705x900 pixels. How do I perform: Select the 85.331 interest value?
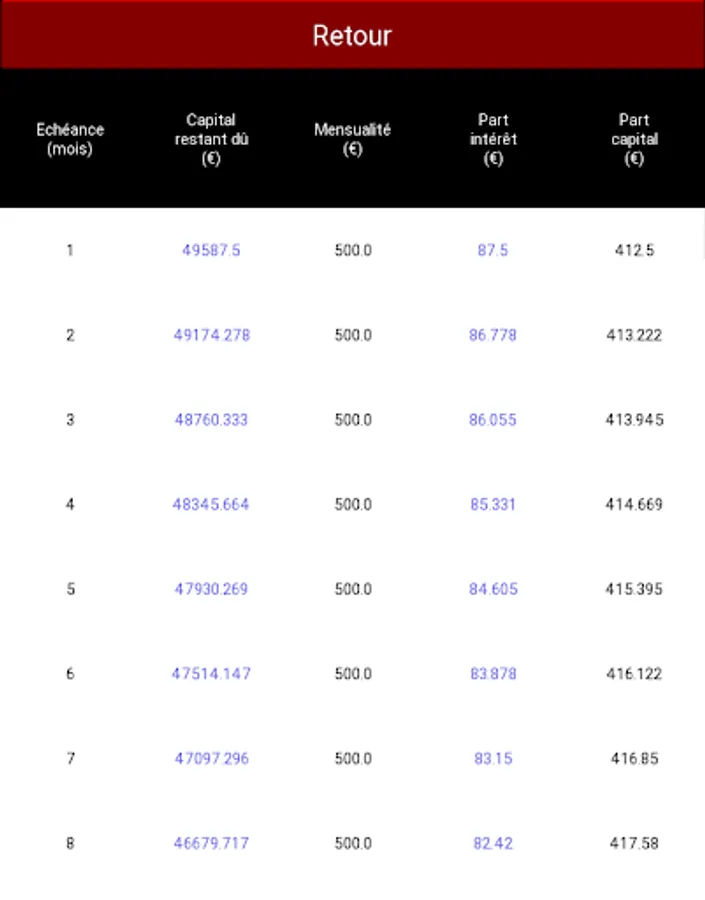tap(493, 505)
